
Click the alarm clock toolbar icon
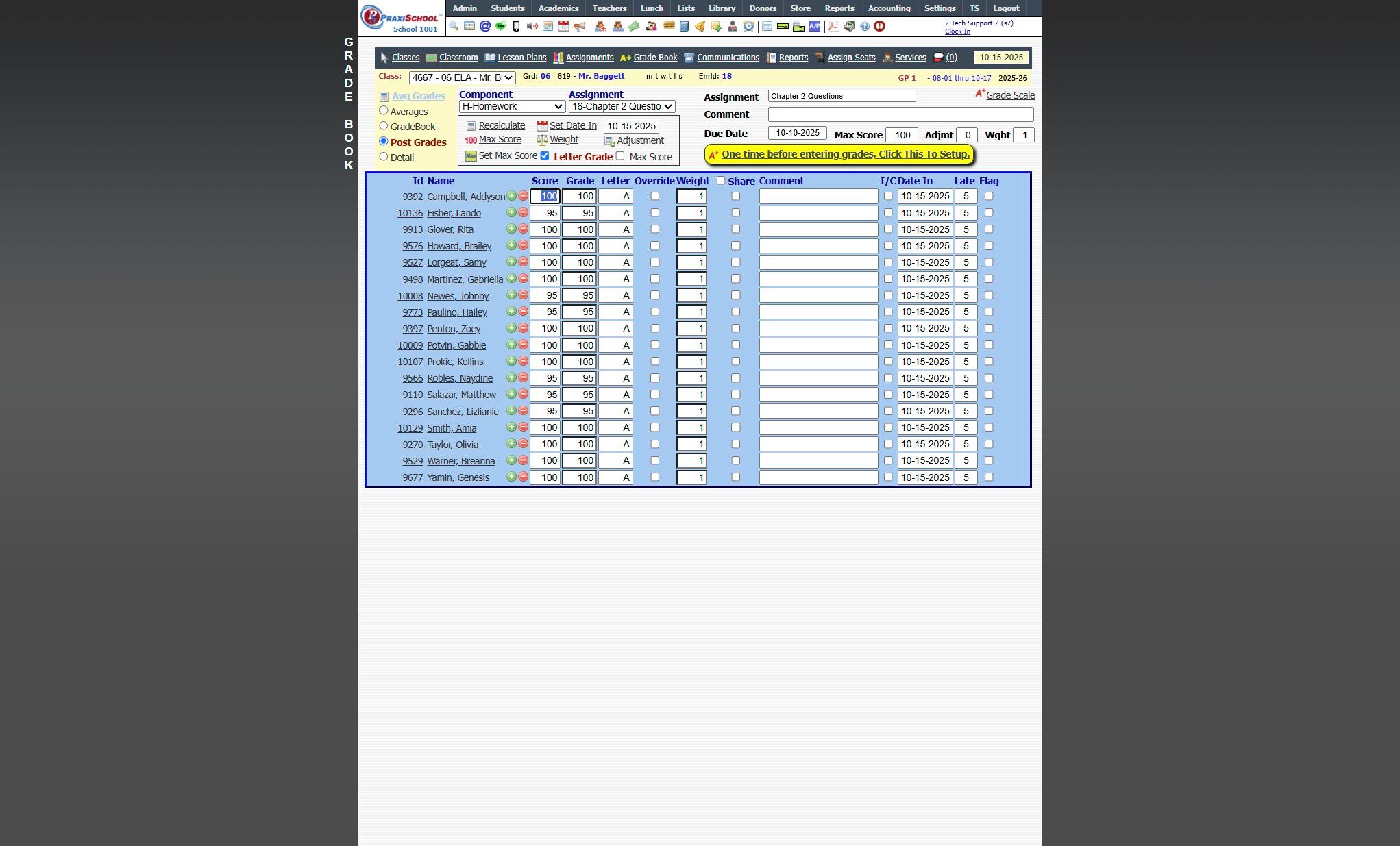748,26
